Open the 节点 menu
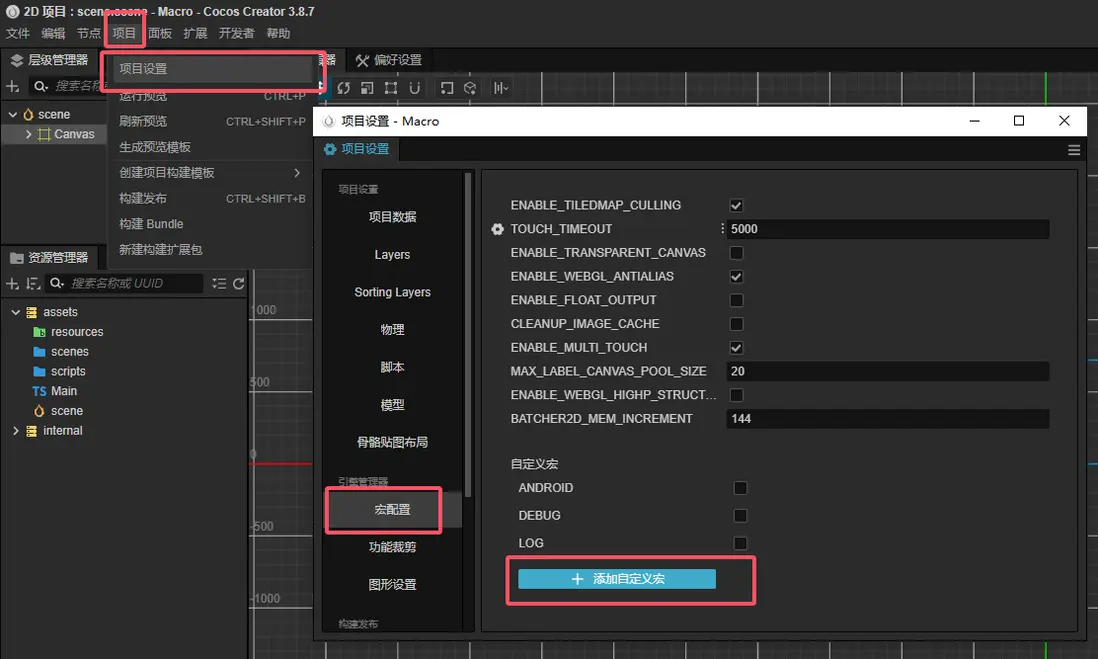 click(88, 34)
